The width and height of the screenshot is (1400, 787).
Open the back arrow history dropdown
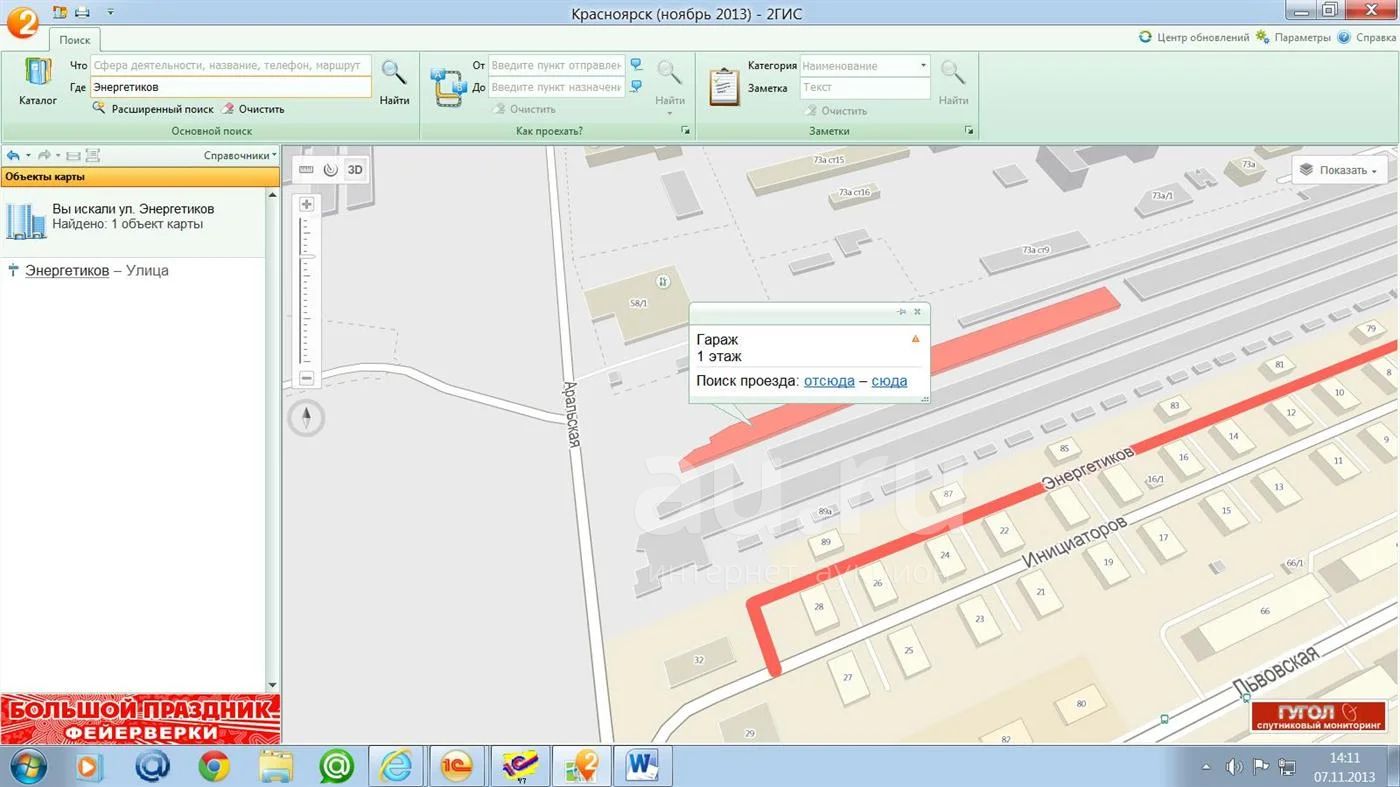tap(28, 156)
